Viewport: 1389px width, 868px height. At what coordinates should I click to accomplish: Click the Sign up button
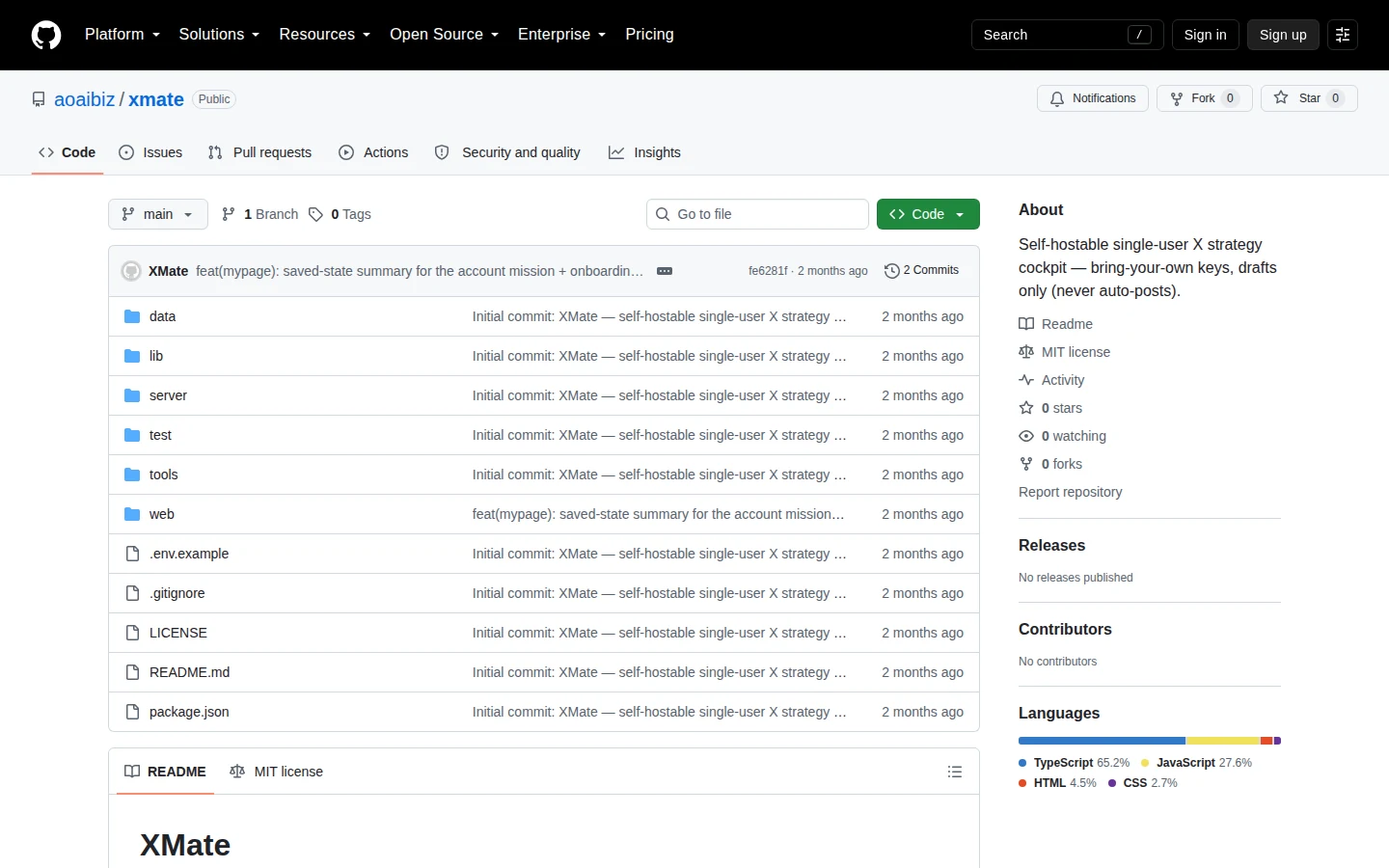pyautogui.click(x=1283, y=35)
